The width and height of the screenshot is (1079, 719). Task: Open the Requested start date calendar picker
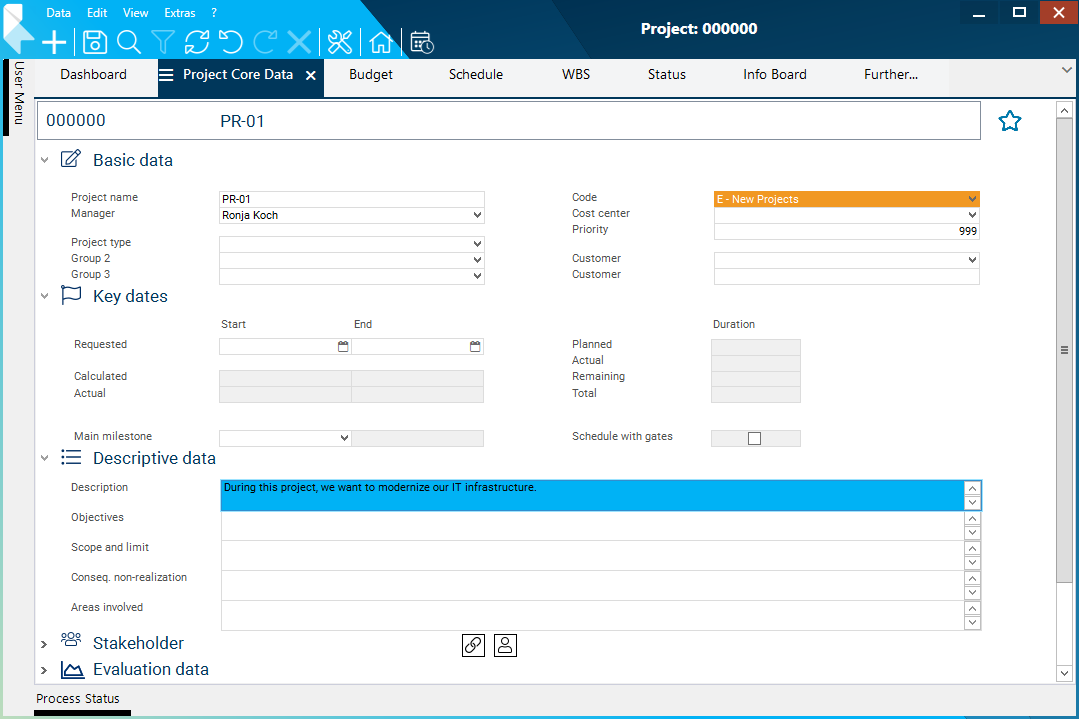(x=343, y=347)
